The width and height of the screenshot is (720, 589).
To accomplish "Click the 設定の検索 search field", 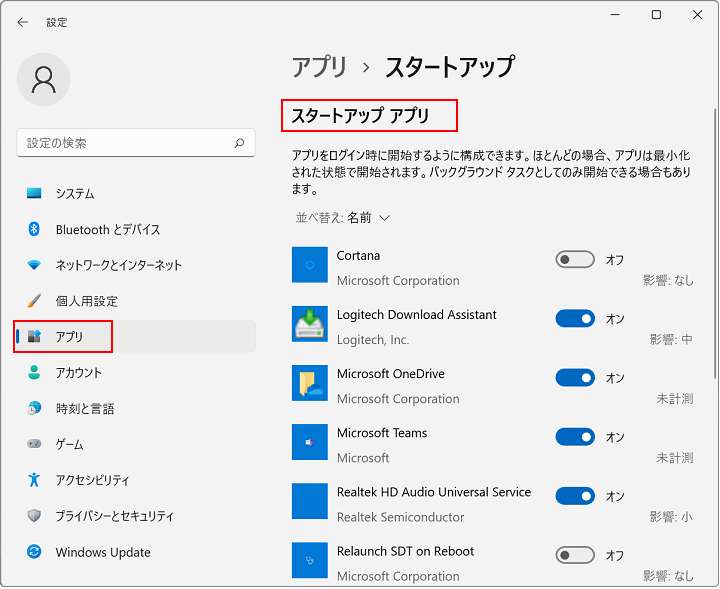I will 125,143.
